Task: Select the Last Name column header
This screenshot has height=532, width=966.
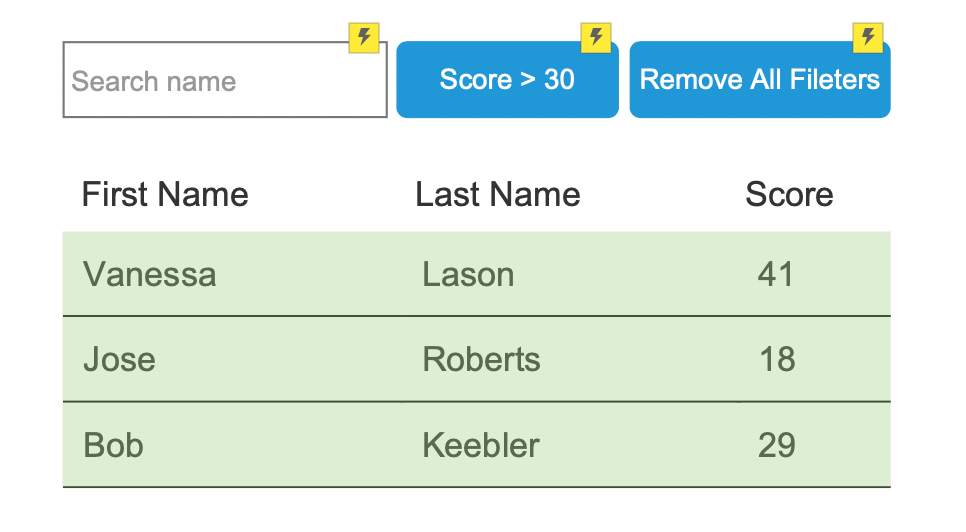Action: pyautogui.click(x=498, y=195)
